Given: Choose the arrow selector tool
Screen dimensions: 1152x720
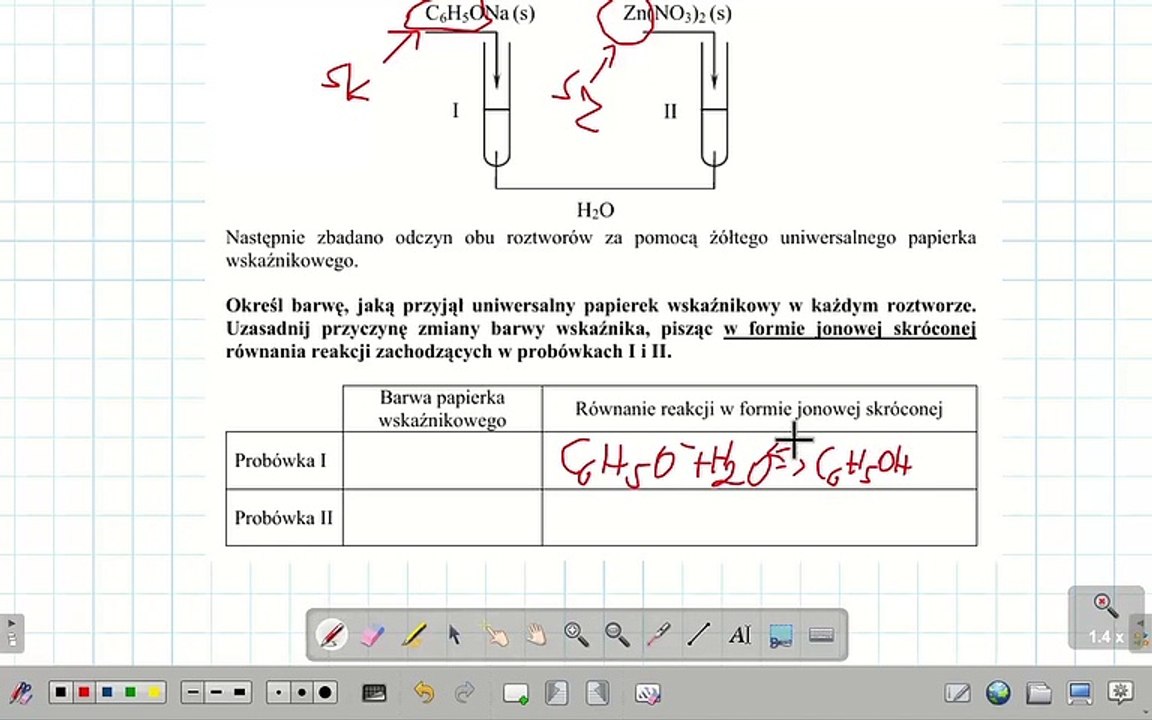Looking at the screenshot, I should click(455, 634).
